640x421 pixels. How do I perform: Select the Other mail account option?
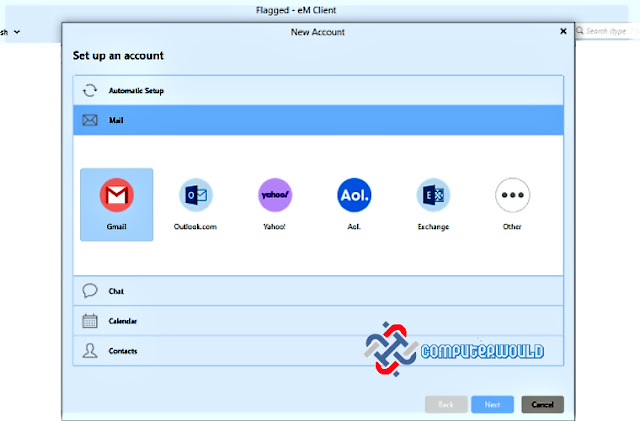point(512,195)
